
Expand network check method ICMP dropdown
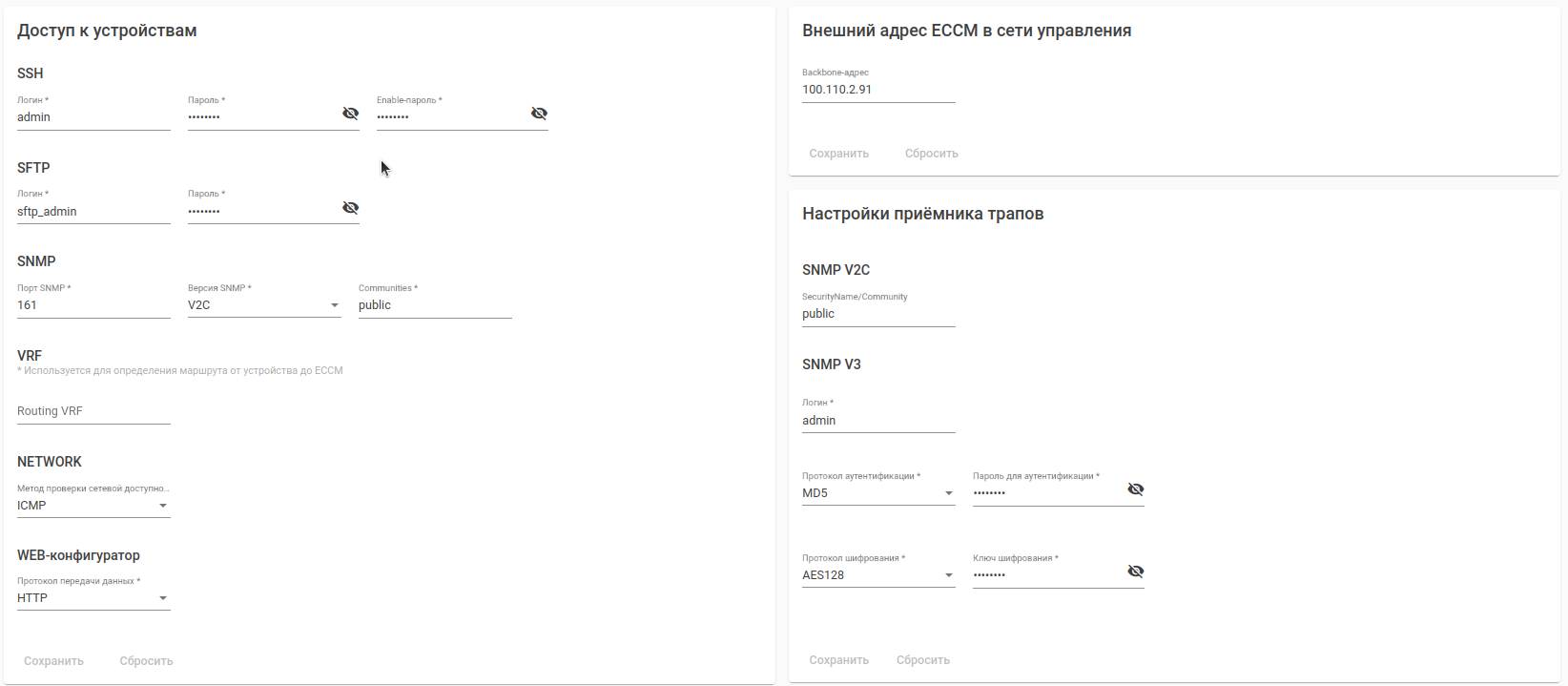[x=93, y=506]
